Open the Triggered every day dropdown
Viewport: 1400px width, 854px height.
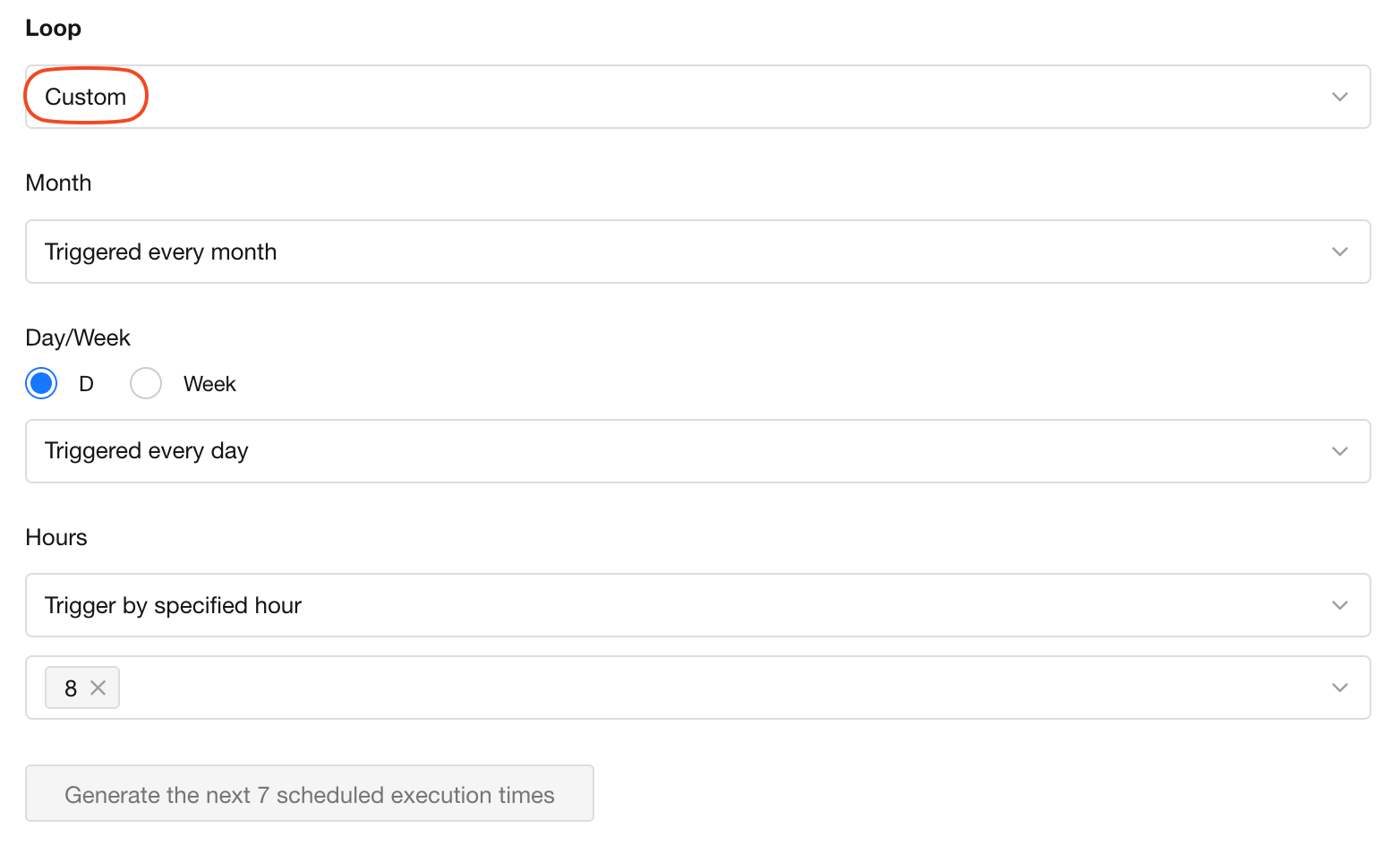[x=698, y=451]
